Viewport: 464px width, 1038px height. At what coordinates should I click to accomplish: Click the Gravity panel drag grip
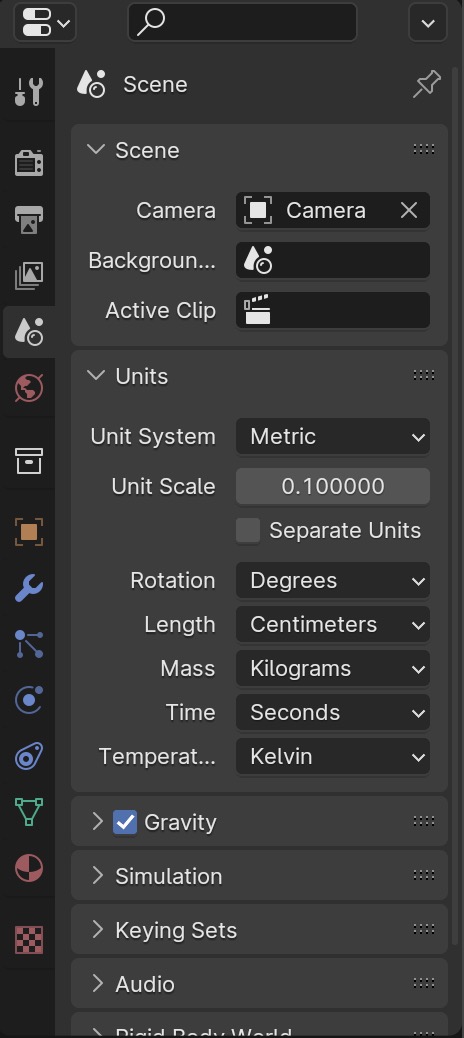point(424,822)
